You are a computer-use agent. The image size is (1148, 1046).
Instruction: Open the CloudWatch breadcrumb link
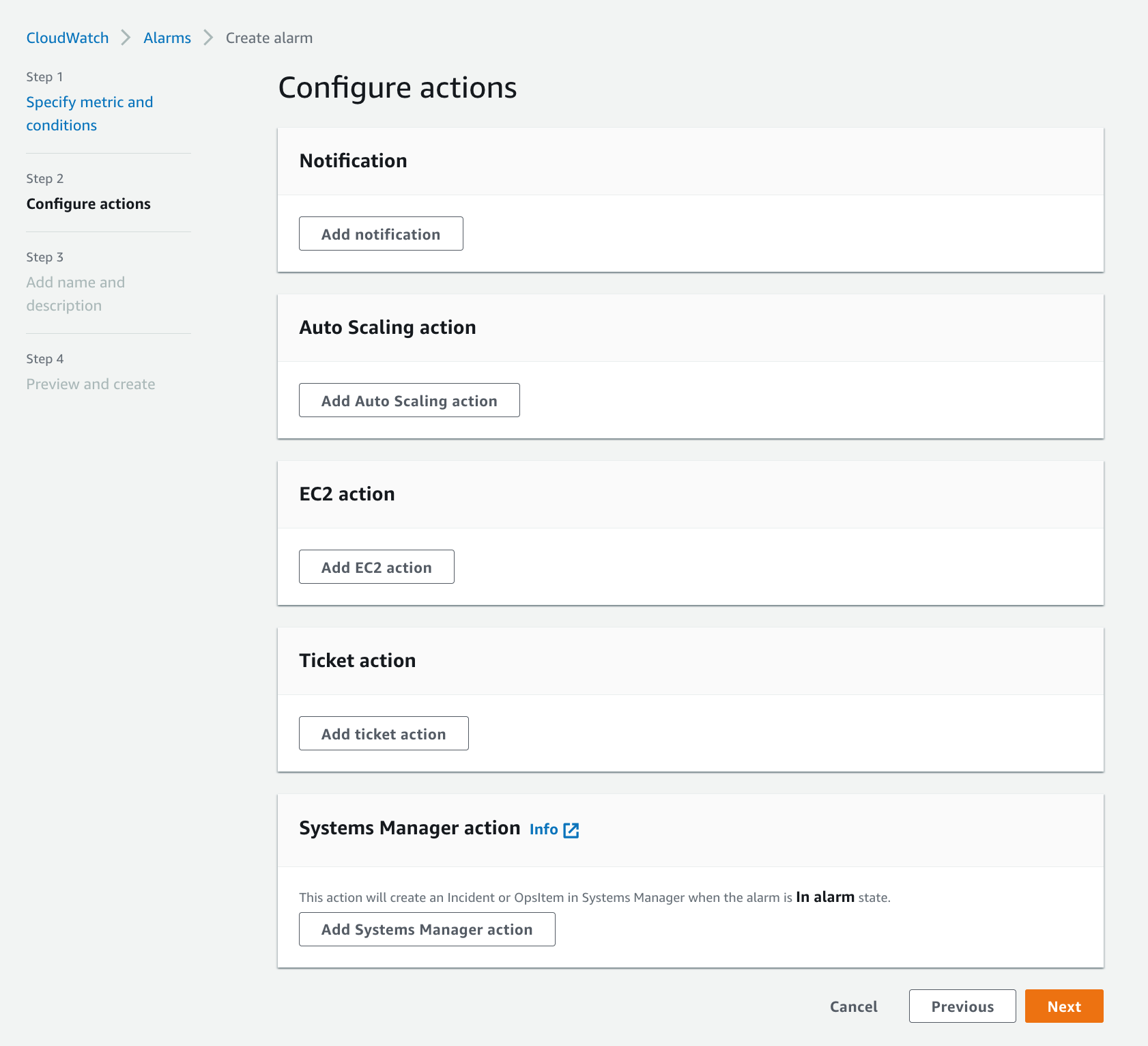67,38
